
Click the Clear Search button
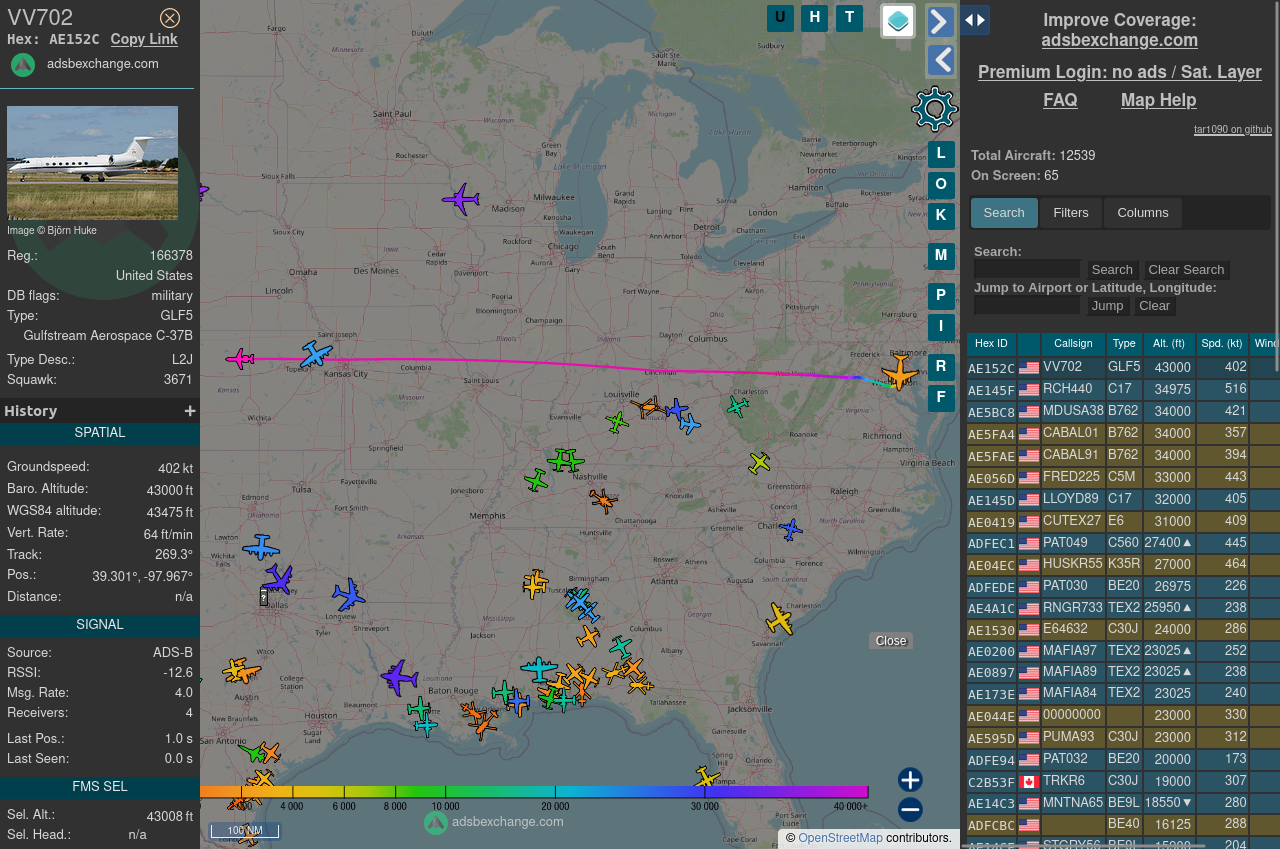pyautogui.click(x=1186, y=270)
